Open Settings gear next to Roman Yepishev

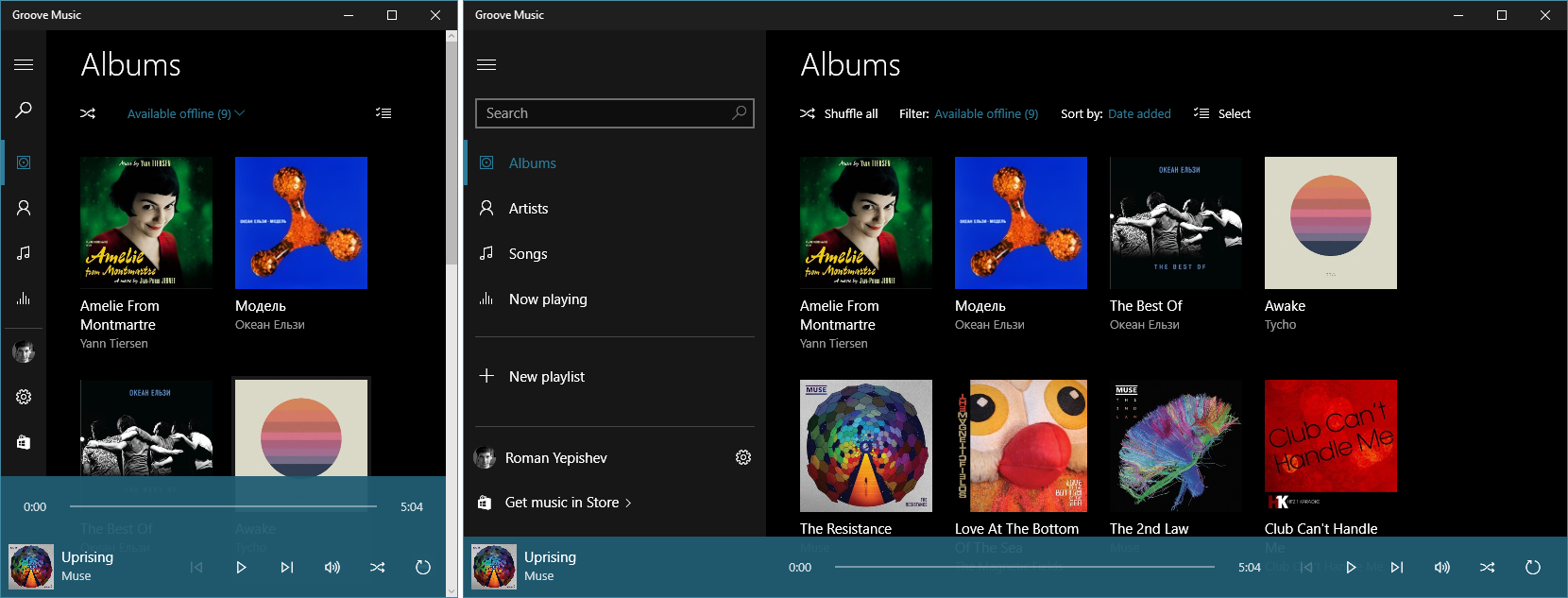click(x=743, y=457)
